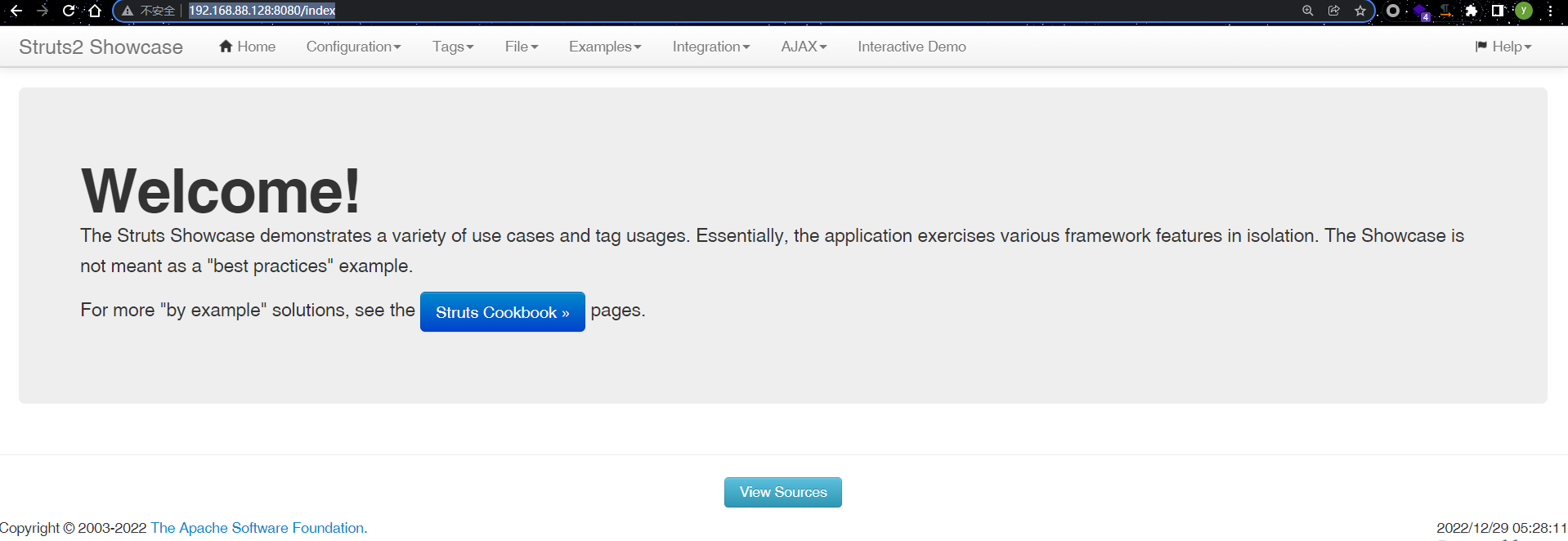This screenshot has width=1568, height=541.
Task: Open the paragraph arrow extension icon
Action: click(1446, 11)
